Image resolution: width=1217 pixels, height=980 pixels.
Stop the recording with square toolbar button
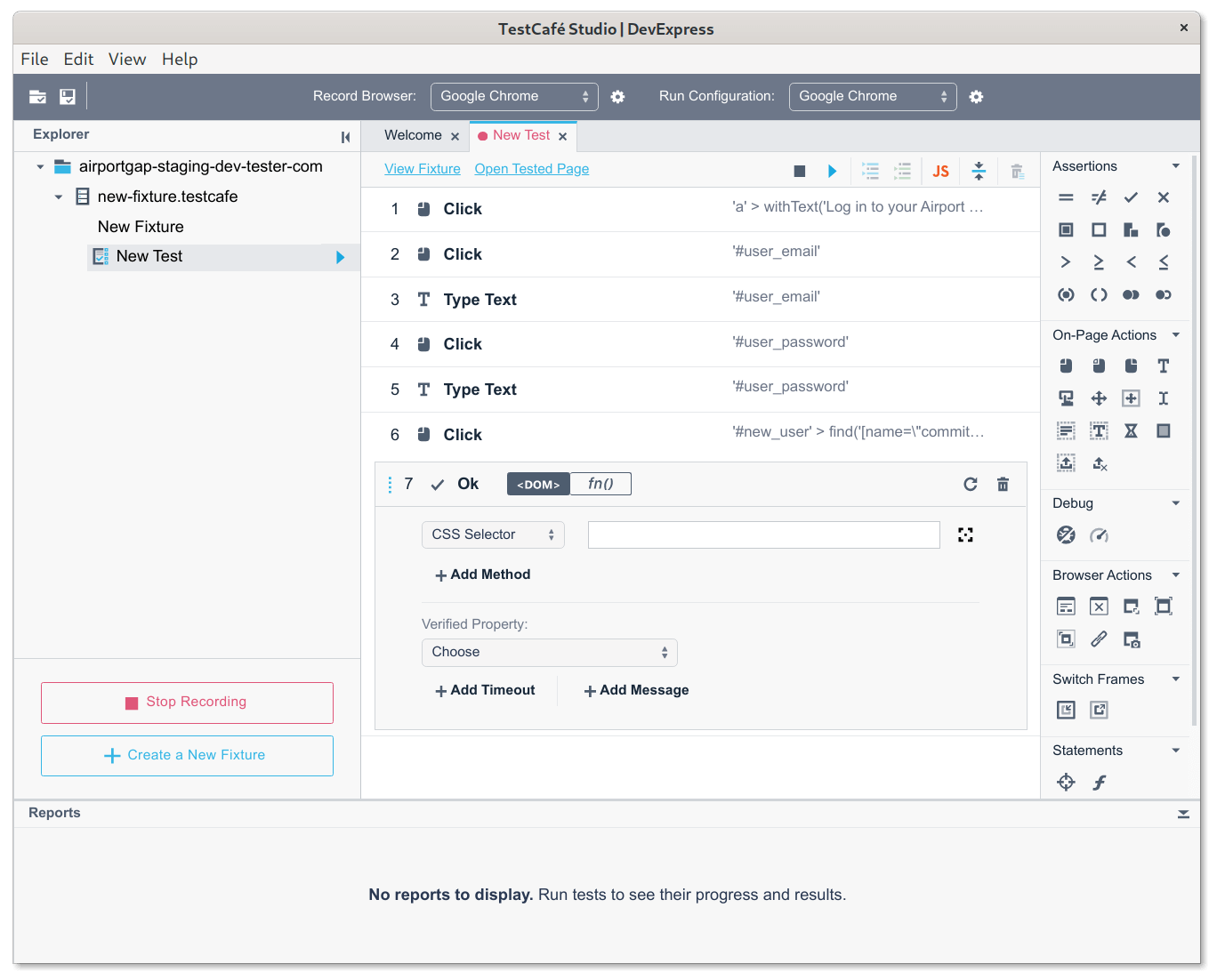point(799,172)
